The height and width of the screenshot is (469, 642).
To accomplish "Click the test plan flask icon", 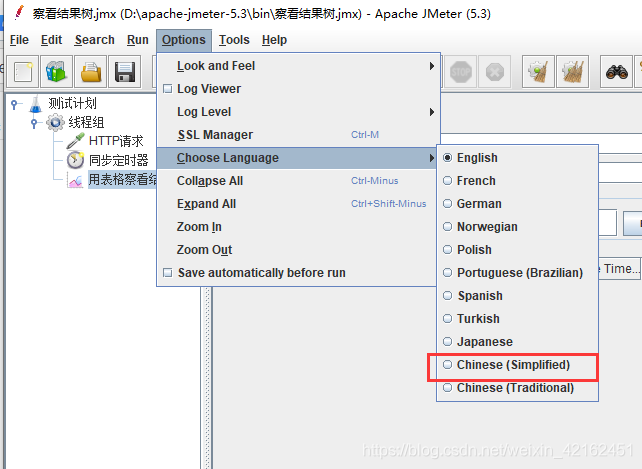I will click(x=36, y=104).
